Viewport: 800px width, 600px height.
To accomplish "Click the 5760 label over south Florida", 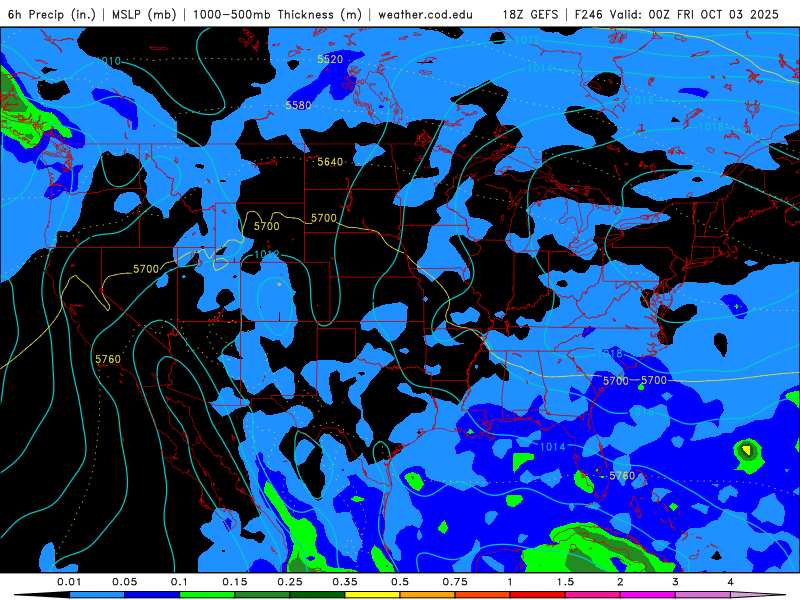I will click(622, 476).
